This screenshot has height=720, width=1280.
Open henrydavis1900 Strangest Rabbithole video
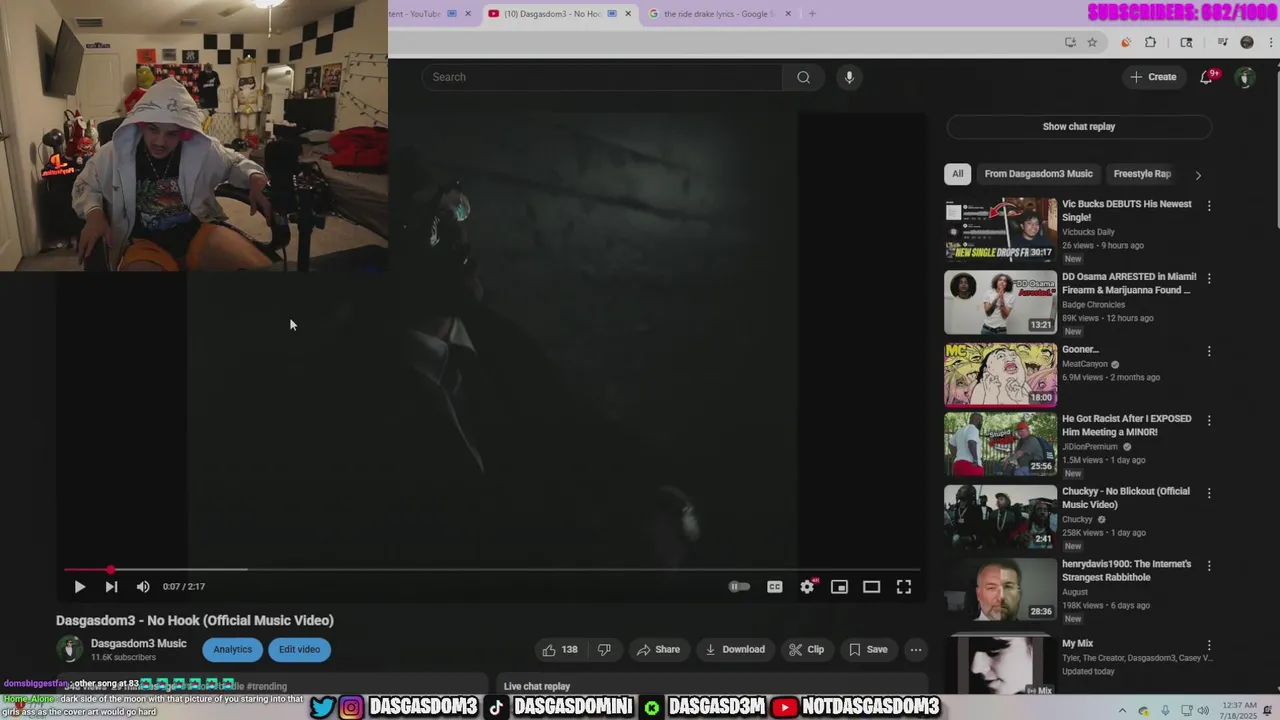1000,590
